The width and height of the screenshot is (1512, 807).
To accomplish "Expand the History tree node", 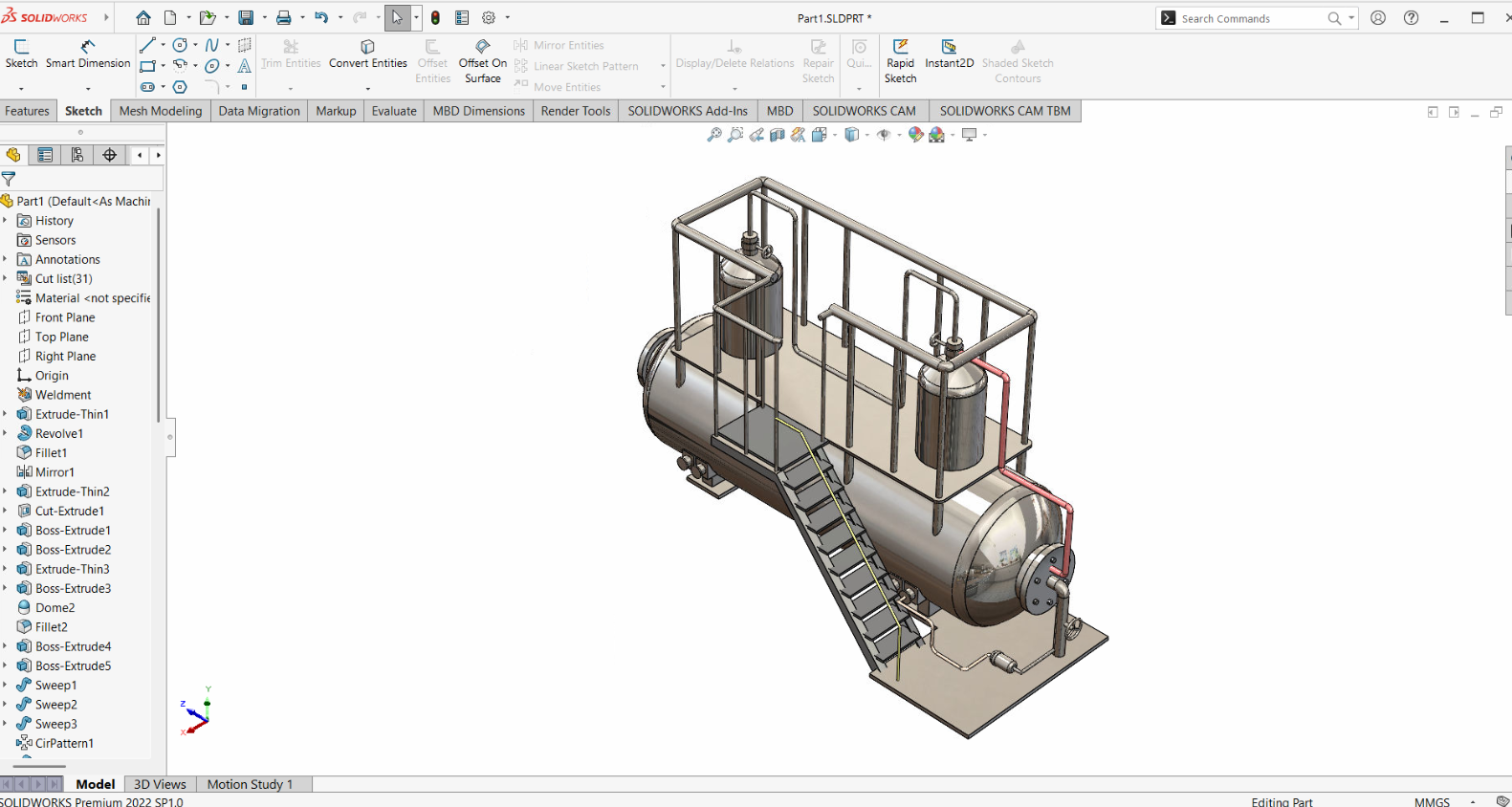I will coord(5,221).
